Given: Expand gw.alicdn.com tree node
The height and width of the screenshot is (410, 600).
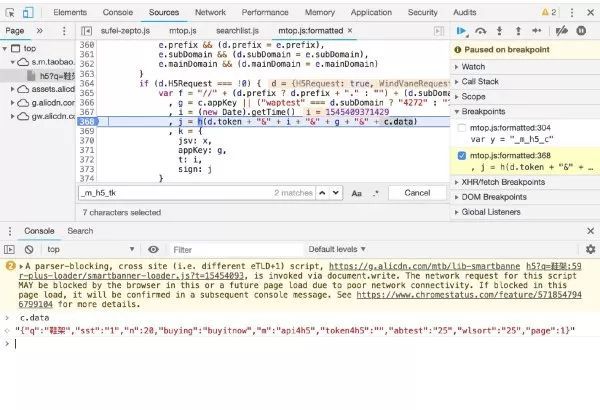Looking at the screenshot, I should (13, 116).
